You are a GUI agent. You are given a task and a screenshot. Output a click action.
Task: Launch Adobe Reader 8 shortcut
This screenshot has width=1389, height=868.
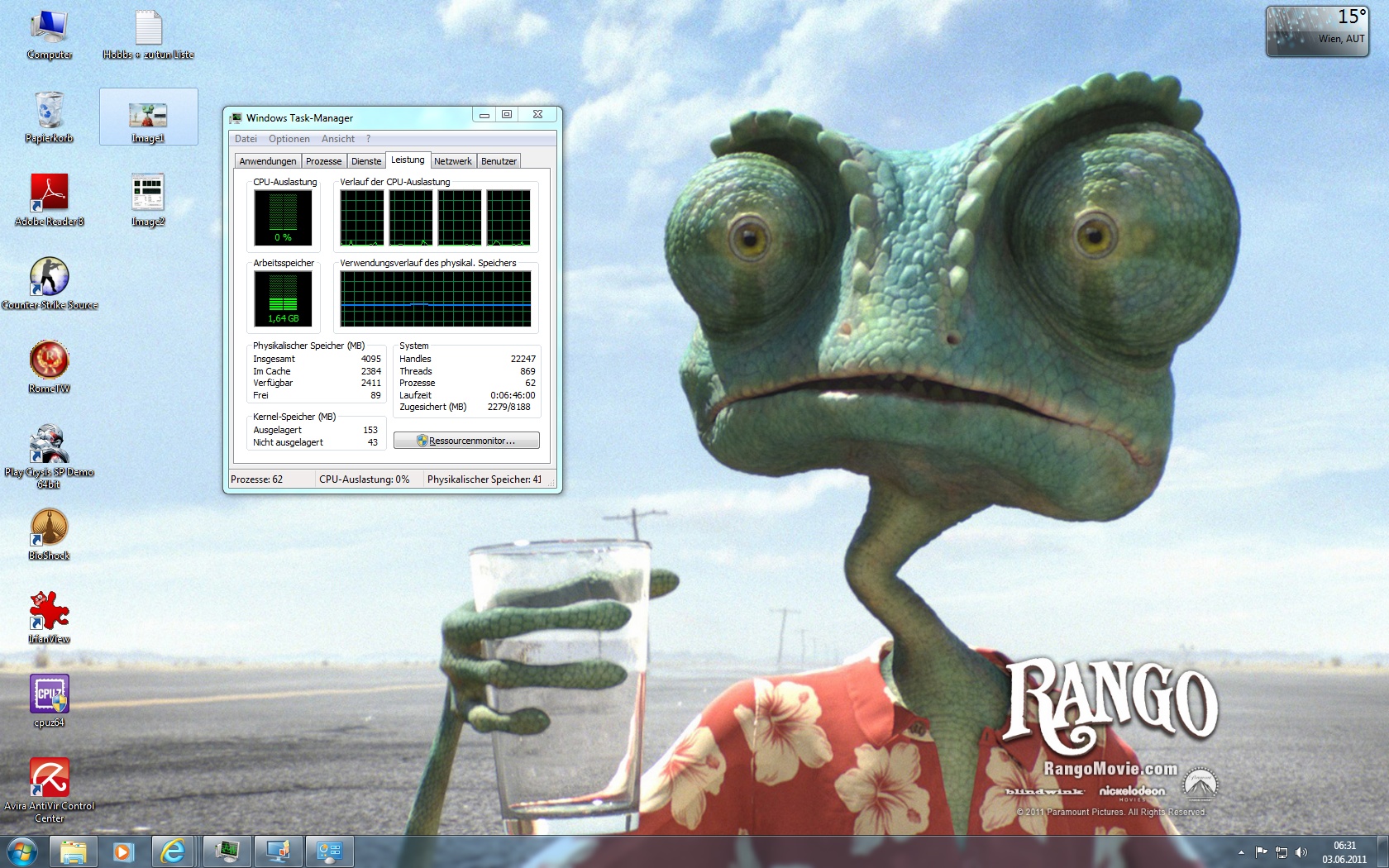click(x=49, y=201)
